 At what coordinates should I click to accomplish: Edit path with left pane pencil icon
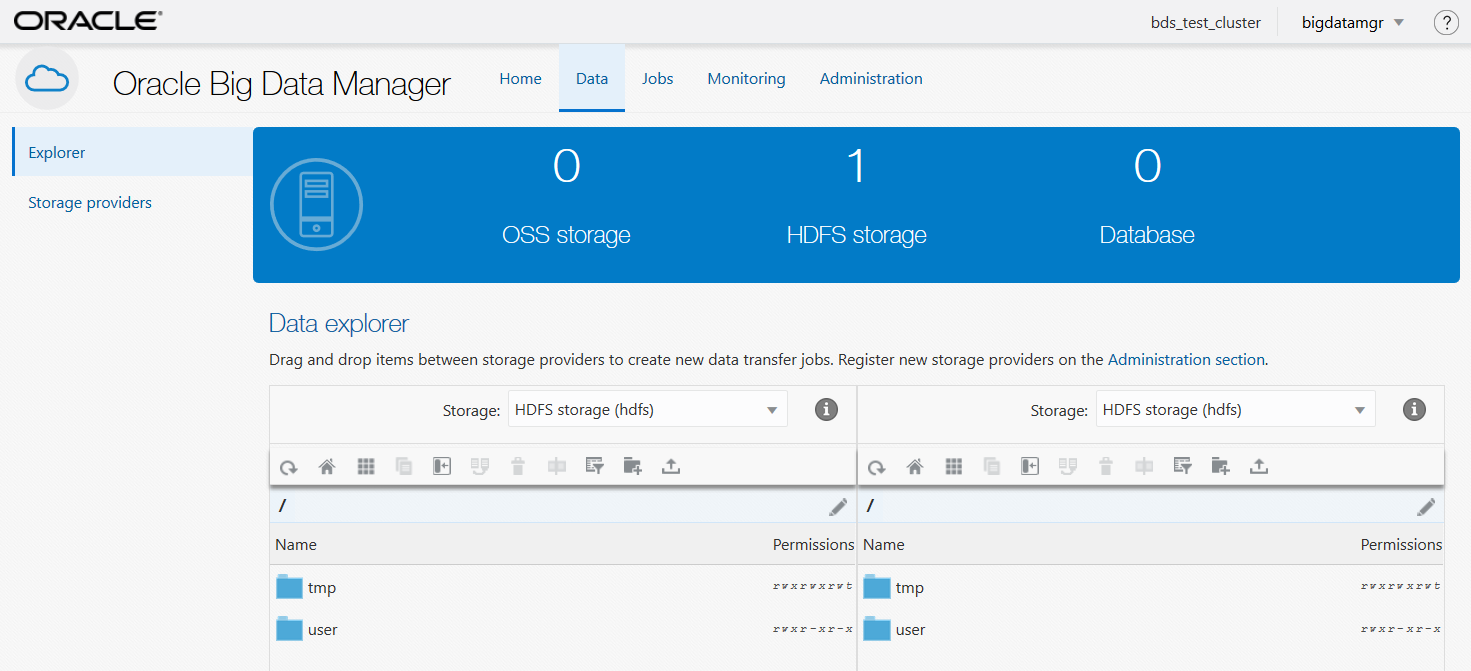pos(838,507)
